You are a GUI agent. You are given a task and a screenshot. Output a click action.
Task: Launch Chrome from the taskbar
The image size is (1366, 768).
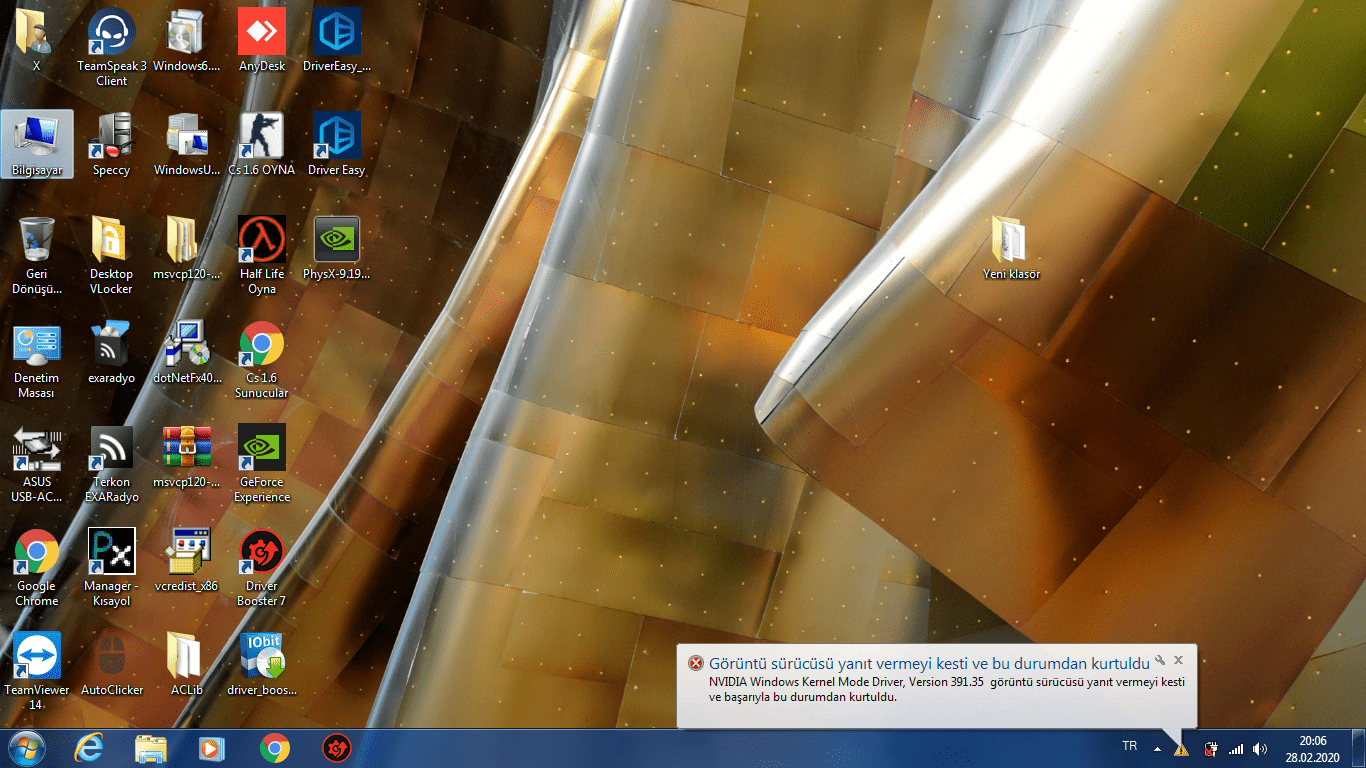tap(274, 748)
